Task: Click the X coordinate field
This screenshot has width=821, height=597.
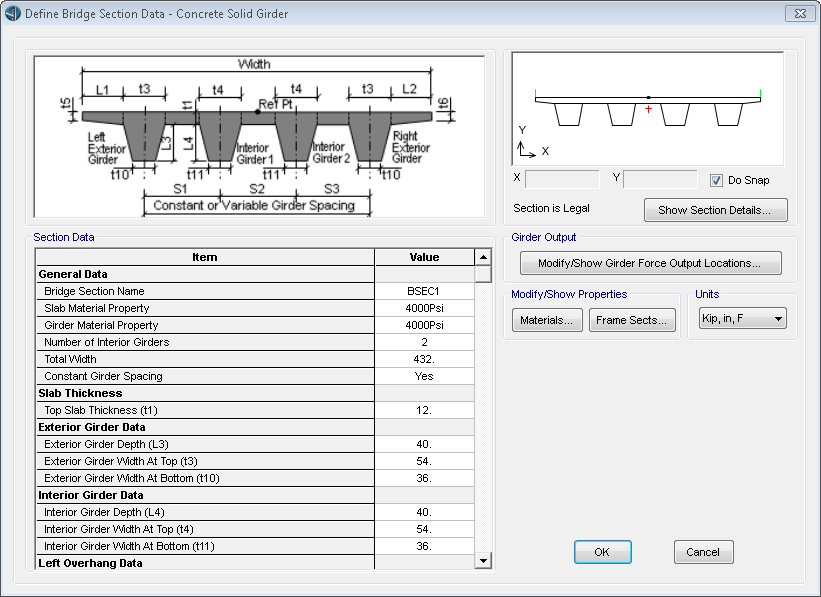Action: [x=561, y=180]
